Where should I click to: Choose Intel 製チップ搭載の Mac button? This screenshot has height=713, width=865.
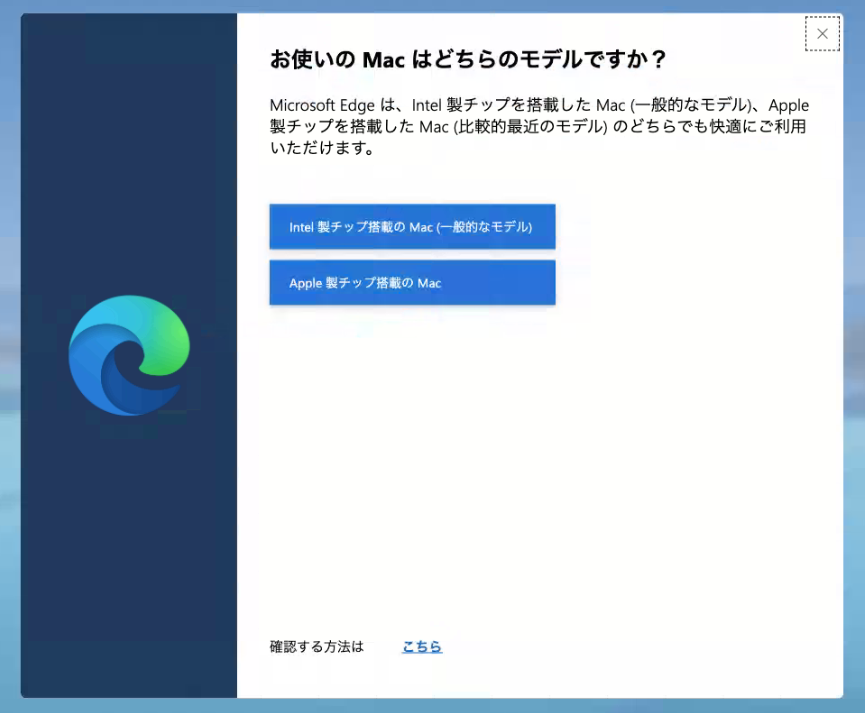(412, 226)
